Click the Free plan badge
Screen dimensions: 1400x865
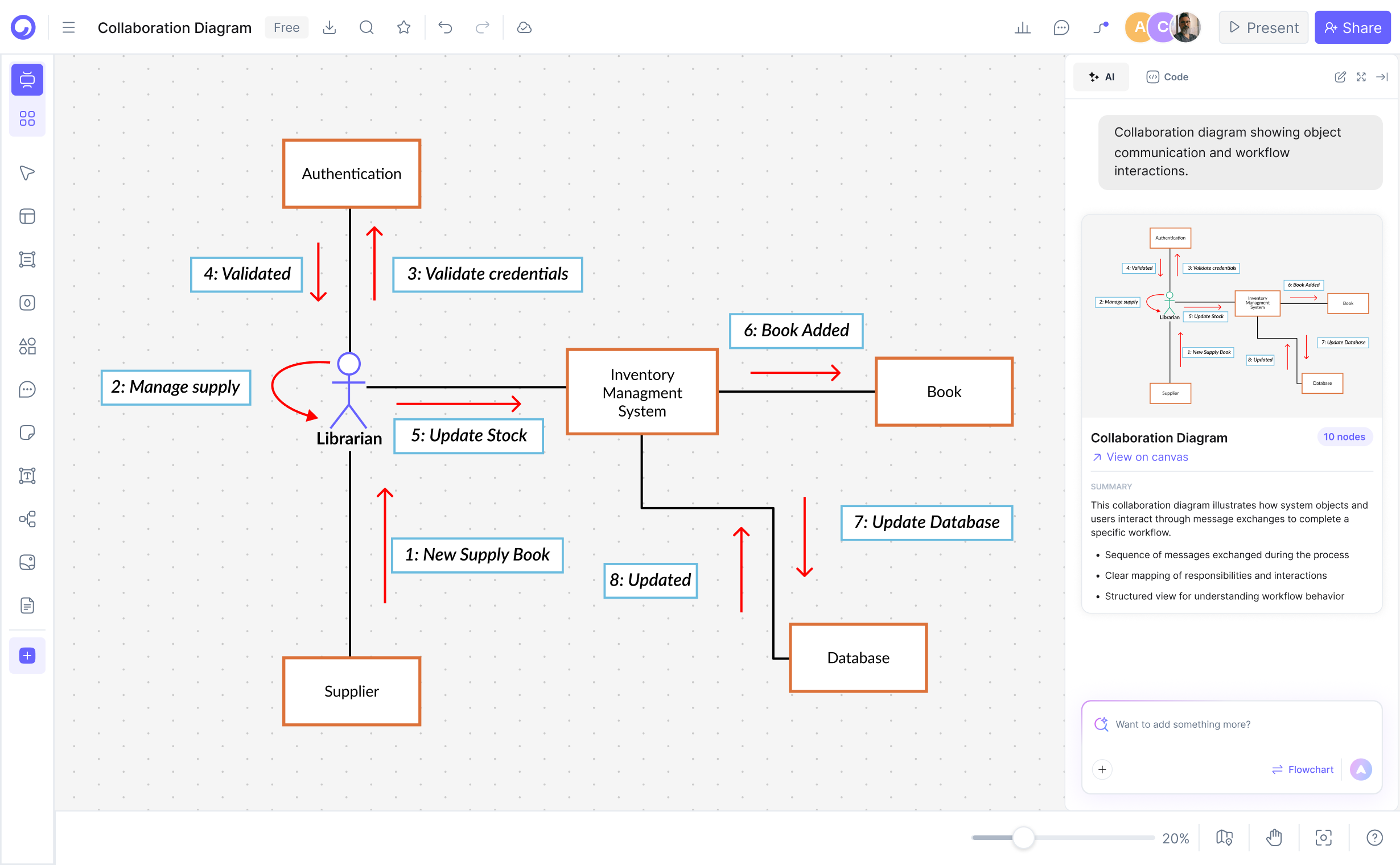287,27
